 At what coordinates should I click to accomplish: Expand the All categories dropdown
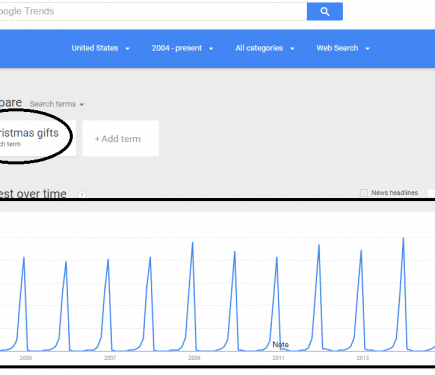tap(265, 48)
